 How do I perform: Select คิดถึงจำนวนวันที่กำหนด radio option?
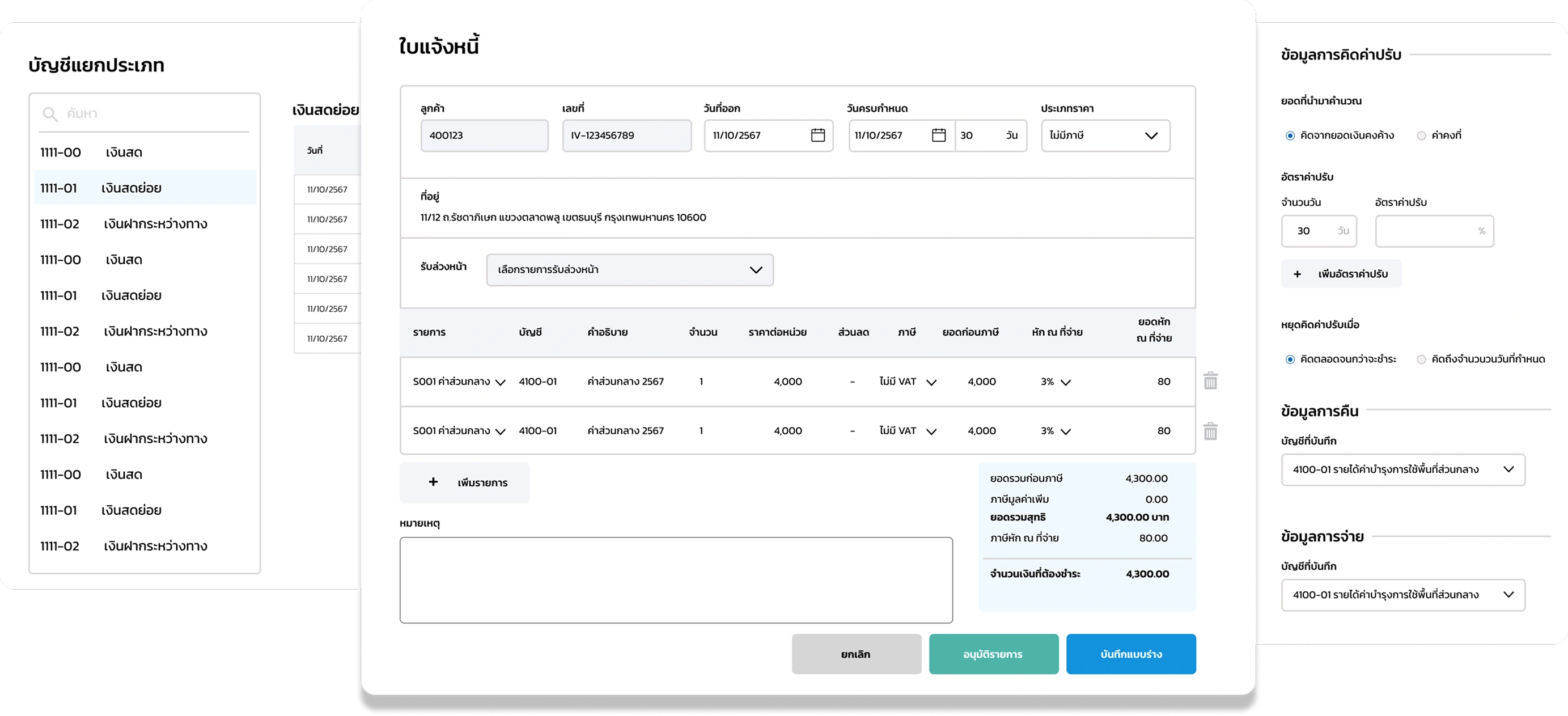click(x=1421, y=359)
